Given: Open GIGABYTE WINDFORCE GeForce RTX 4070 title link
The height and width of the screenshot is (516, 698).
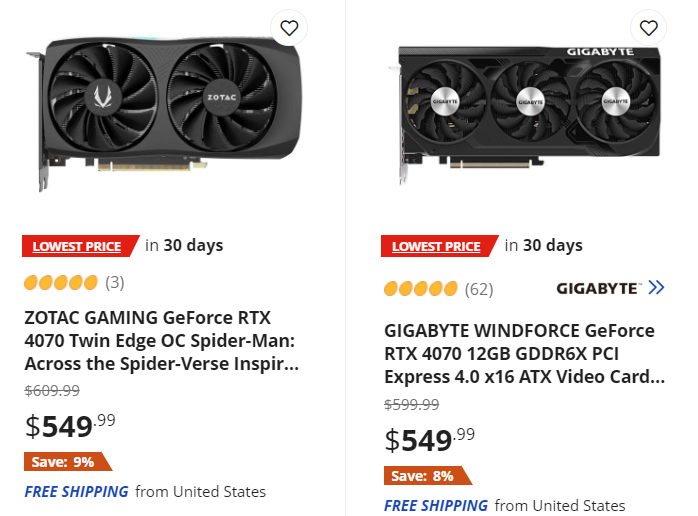Looking at the screenshot, I should (x=521, y=353).
